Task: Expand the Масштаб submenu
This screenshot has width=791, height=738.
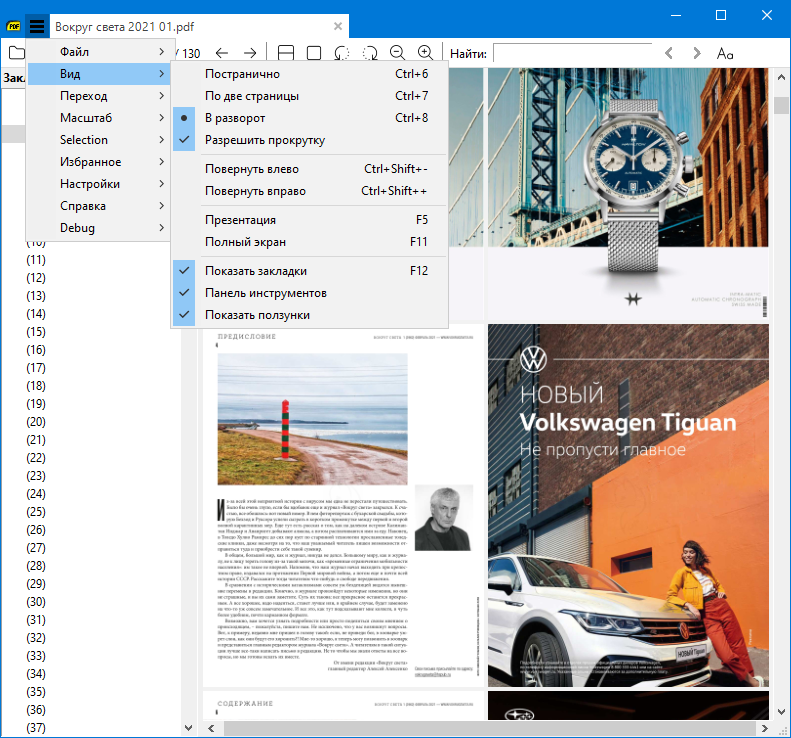Action: [98, 118]
